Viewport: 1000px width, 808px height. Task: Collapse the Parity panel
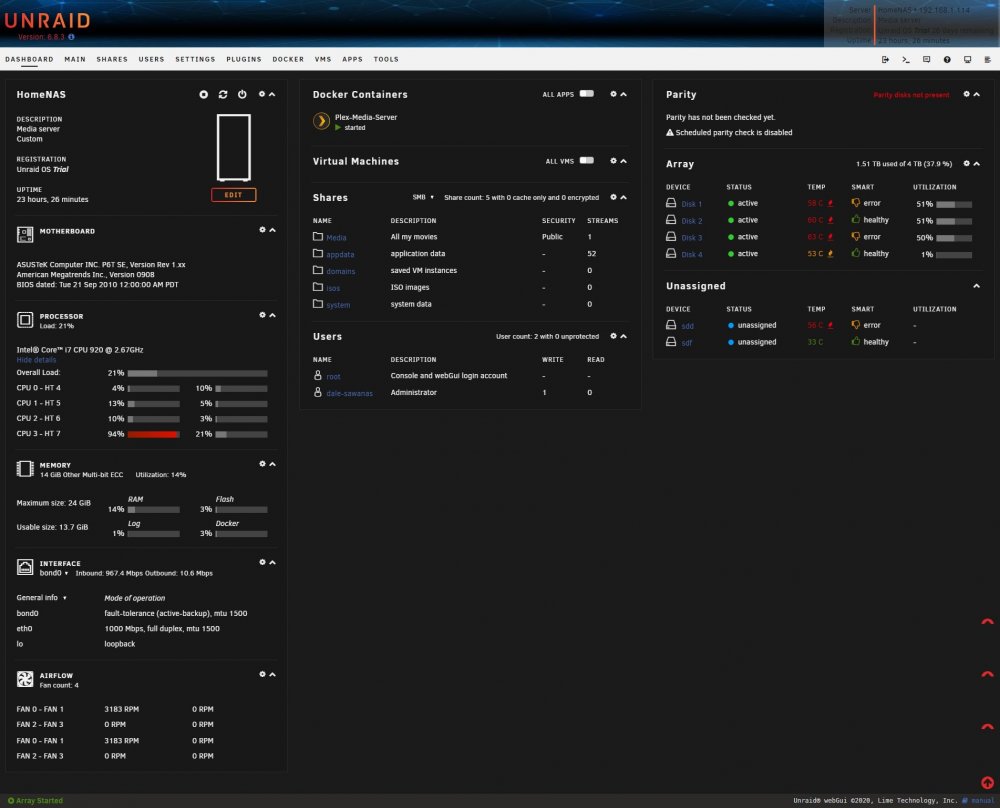coord(976,94)
